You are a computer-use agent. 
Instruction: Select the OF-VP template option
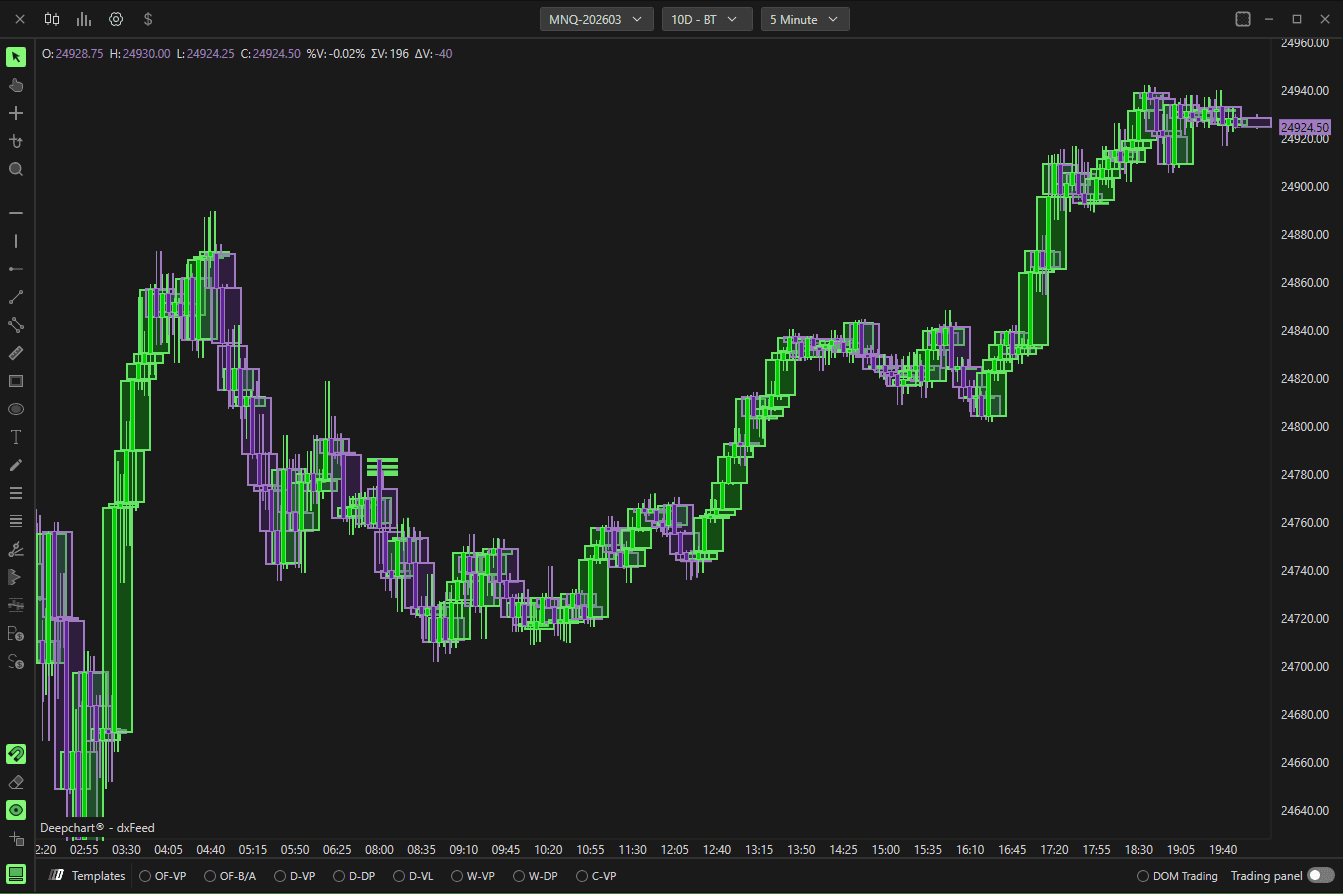click(x=163, y=876)
